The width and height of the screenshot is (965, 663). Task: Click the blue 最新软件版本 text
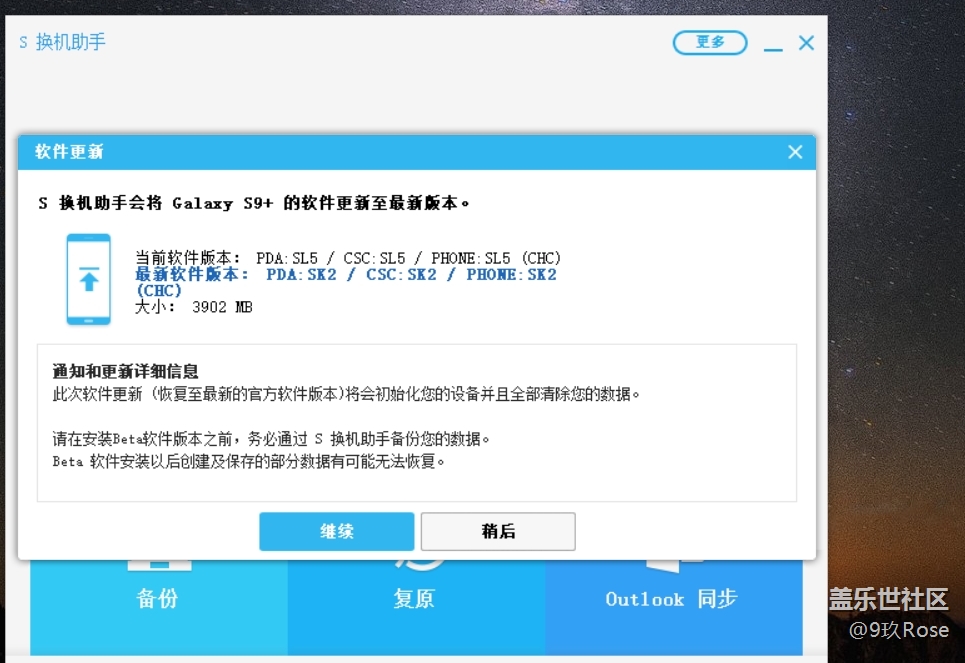[x=346, y=274]
